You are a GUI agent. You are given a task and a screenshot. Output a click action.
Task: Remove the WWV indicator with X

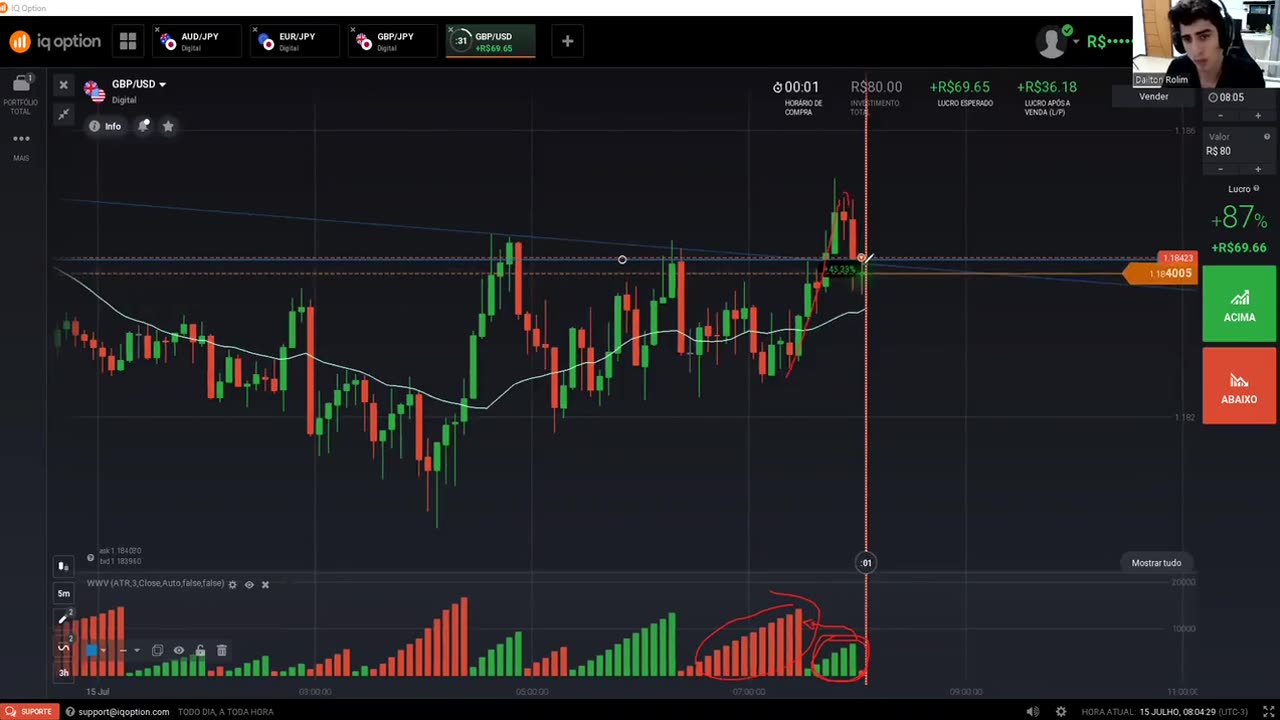265,584
